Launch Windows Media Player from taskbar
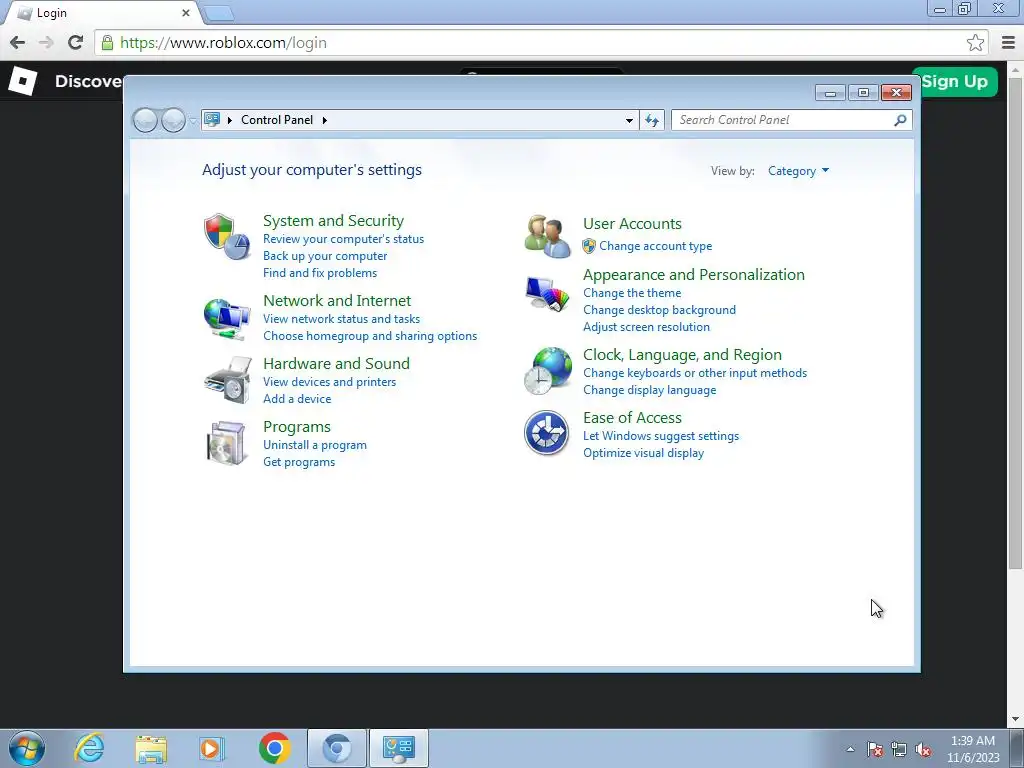This screenshot has width=1024, height=768. pyautogui.click(x=212, y=748)
